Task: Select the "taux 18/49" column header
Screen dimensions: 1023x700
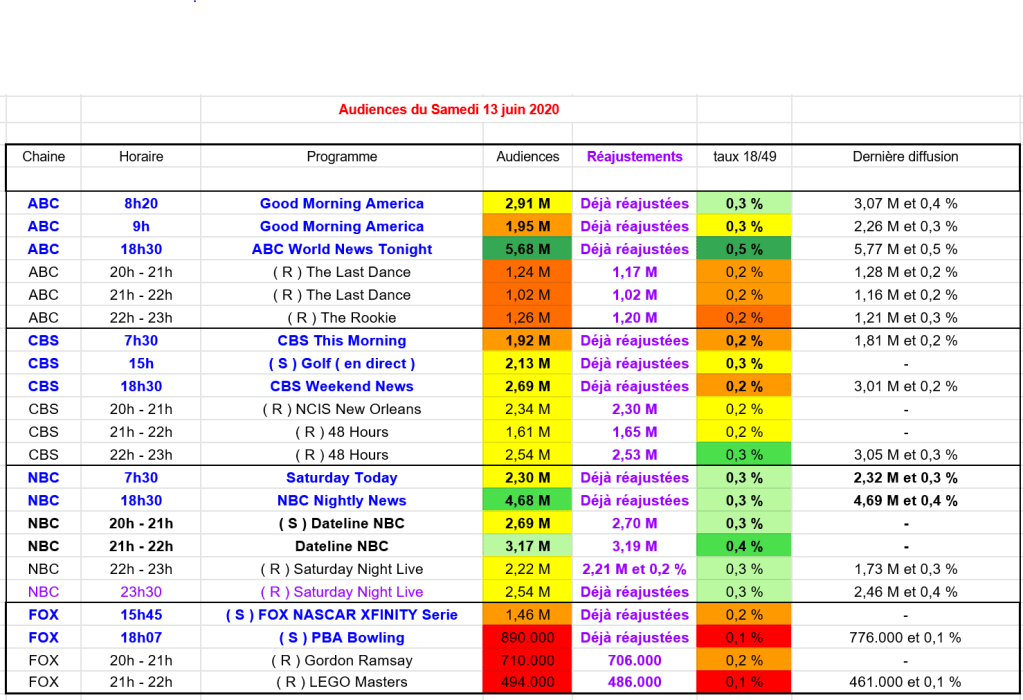Action: coord(744,156)
